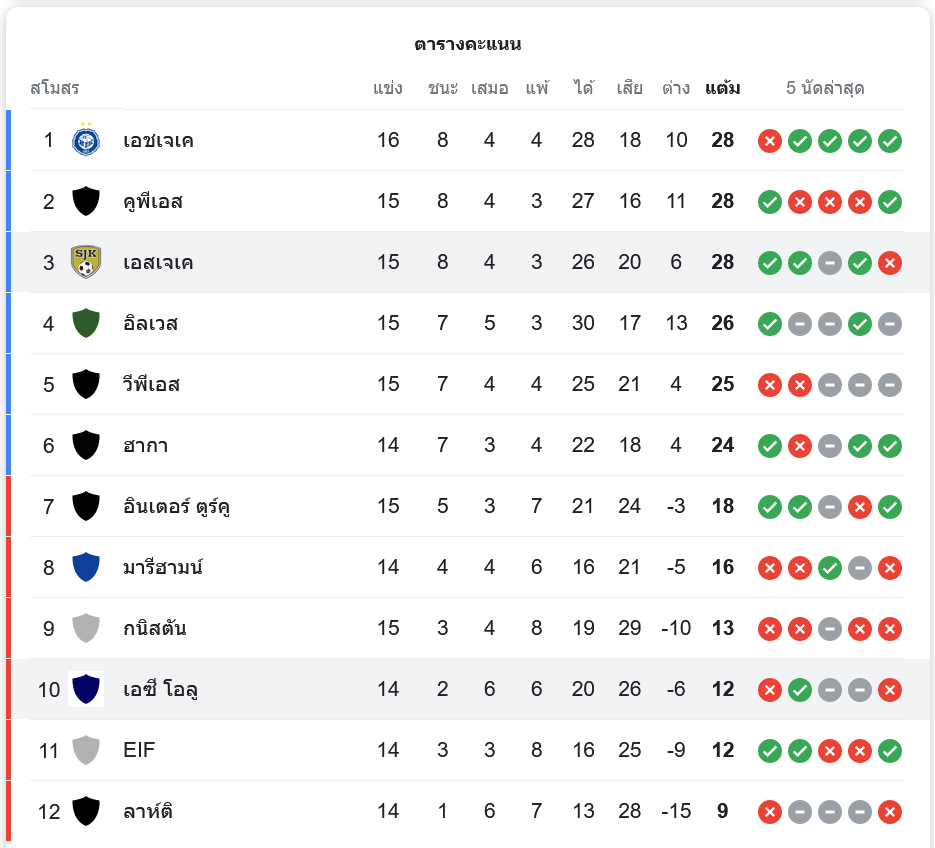935x848 pixels.
Task: Click the 5 นัดล่าสุด column header
Action: click(x=825, y=88)
